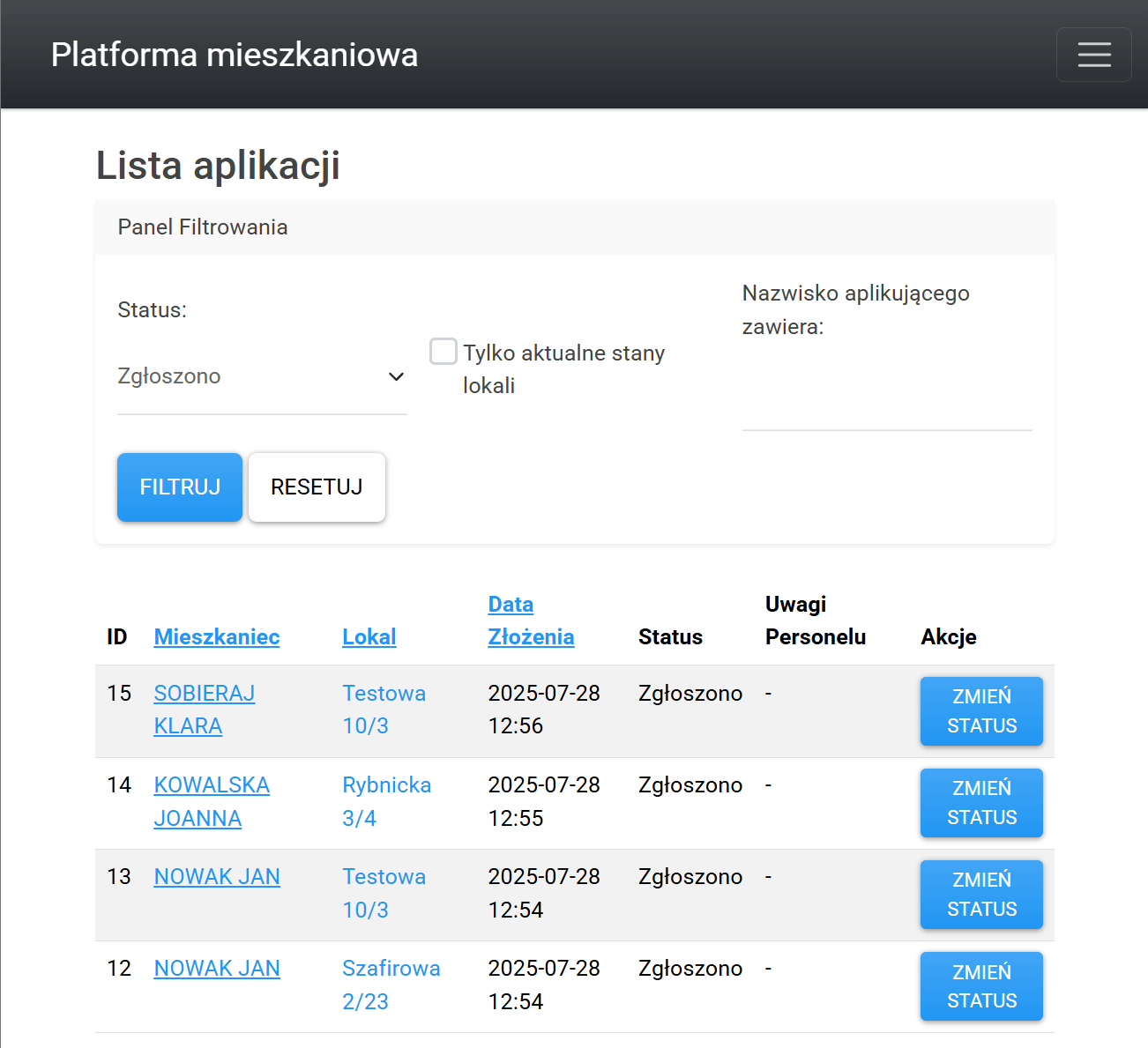1148x1048 pixels.
Task: Apply filters with FILTRUJ button
Action: pyautogui.click(x=180, y=487)
